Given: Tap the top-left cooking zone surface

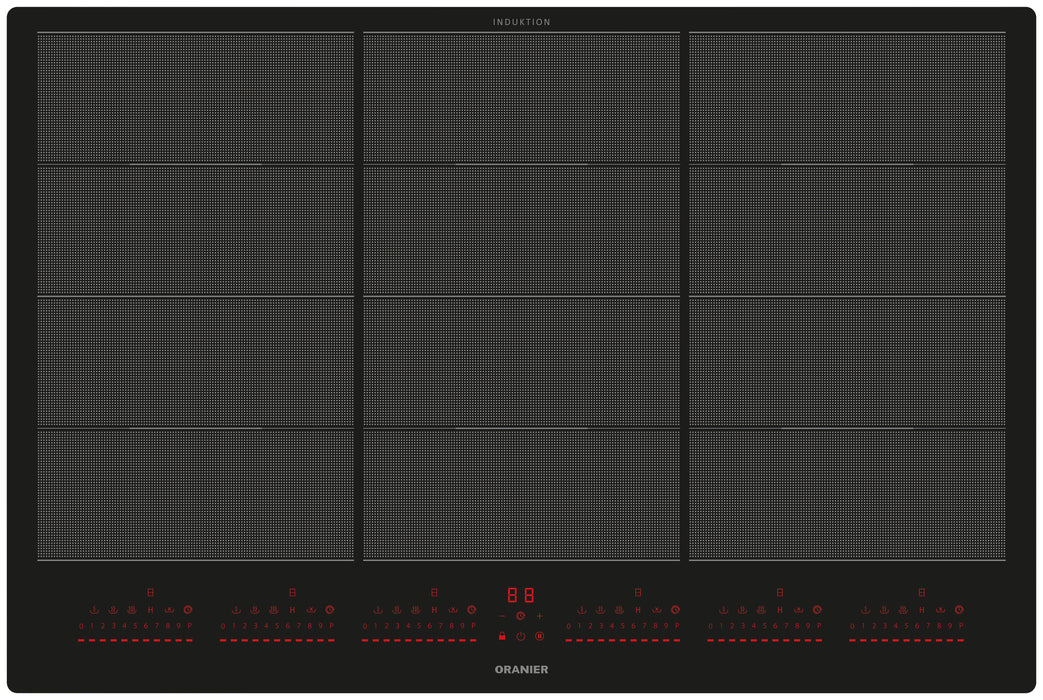Looking at the screenshot, I should click(195, 97).
